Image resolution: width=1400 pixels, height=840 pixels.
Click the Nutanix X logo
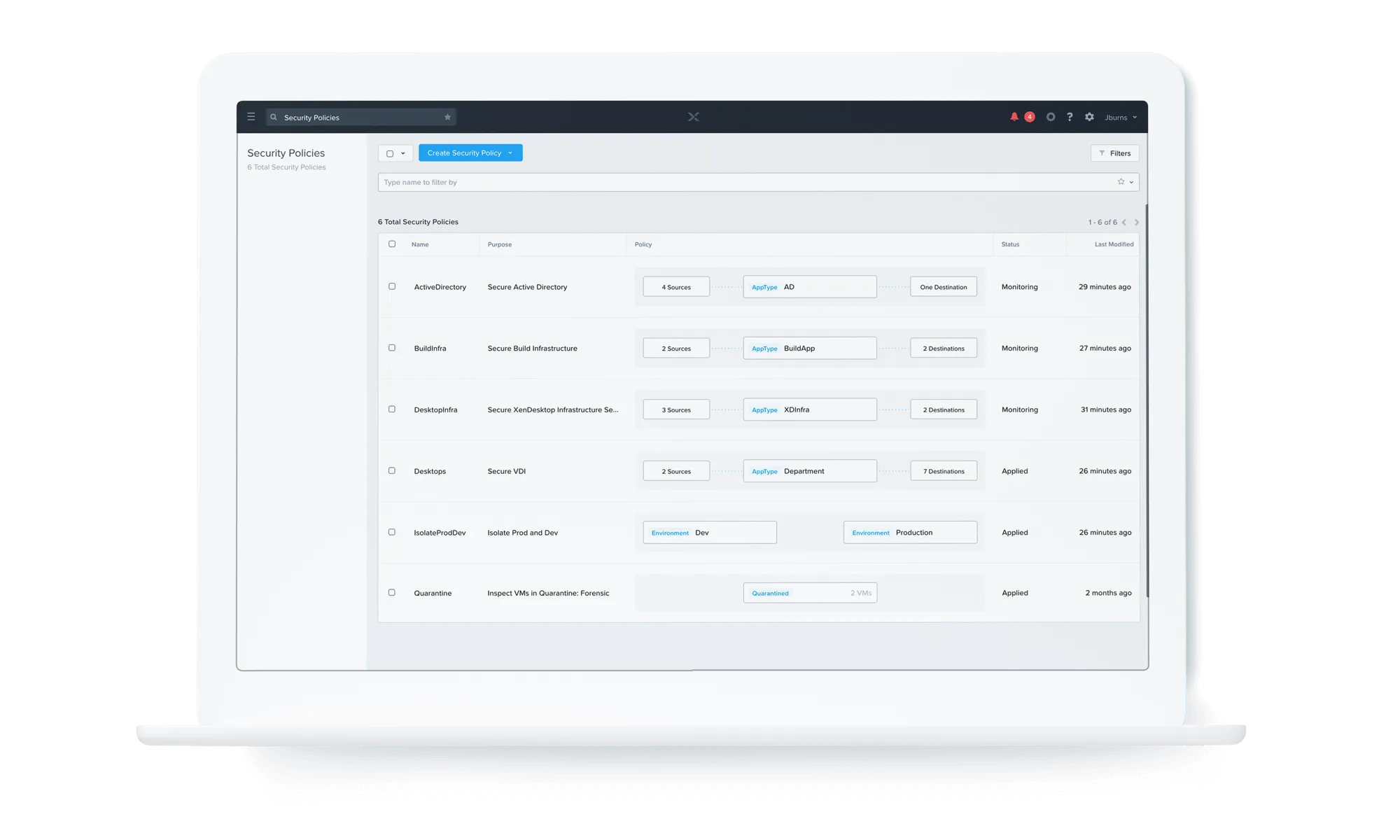point(693,117)
